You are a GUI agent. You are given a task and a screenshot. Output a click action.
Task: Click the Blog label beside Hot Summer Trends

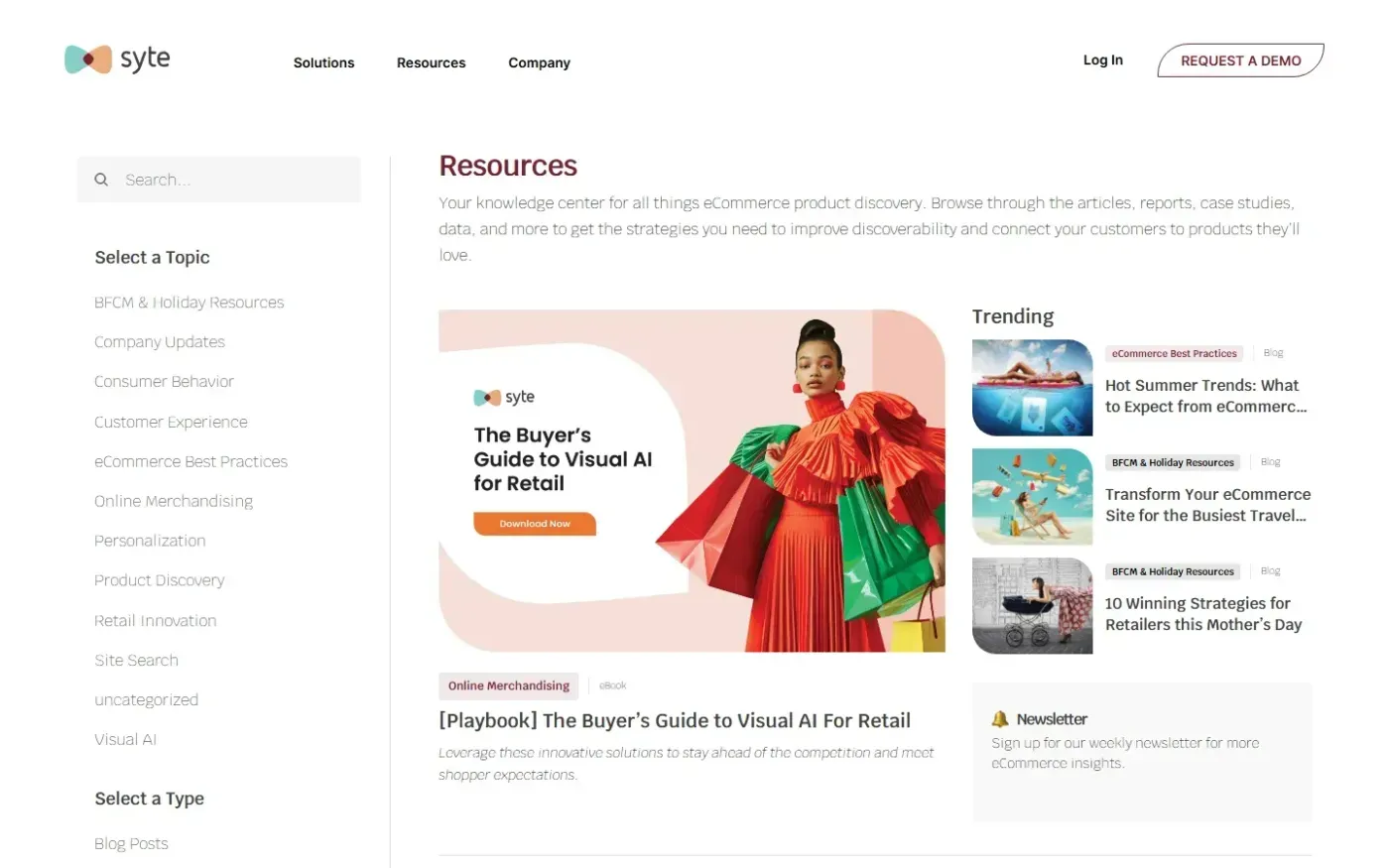(1273, 353)
